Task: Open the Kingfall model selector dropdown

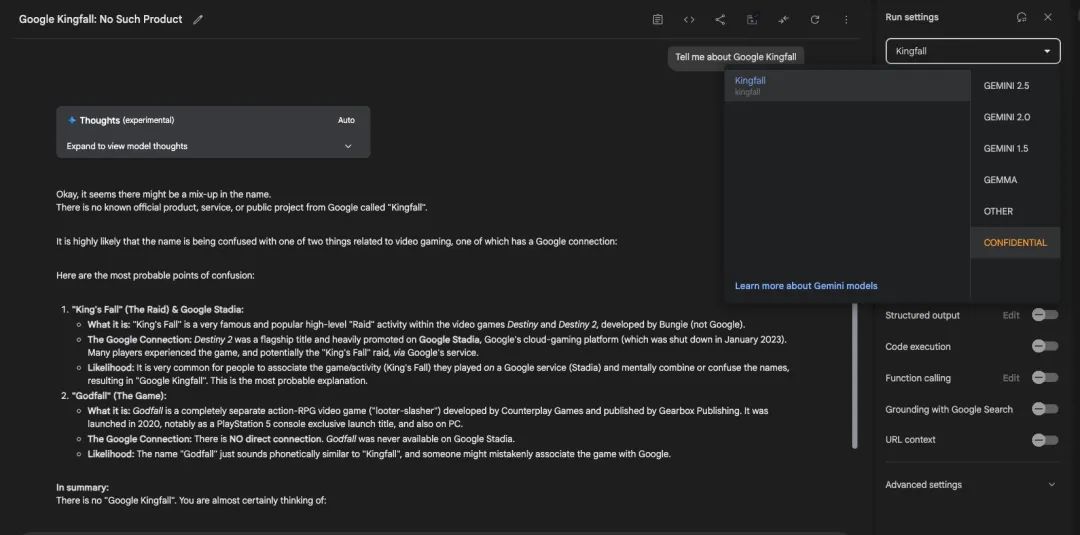Action: (x=973, y=51)
